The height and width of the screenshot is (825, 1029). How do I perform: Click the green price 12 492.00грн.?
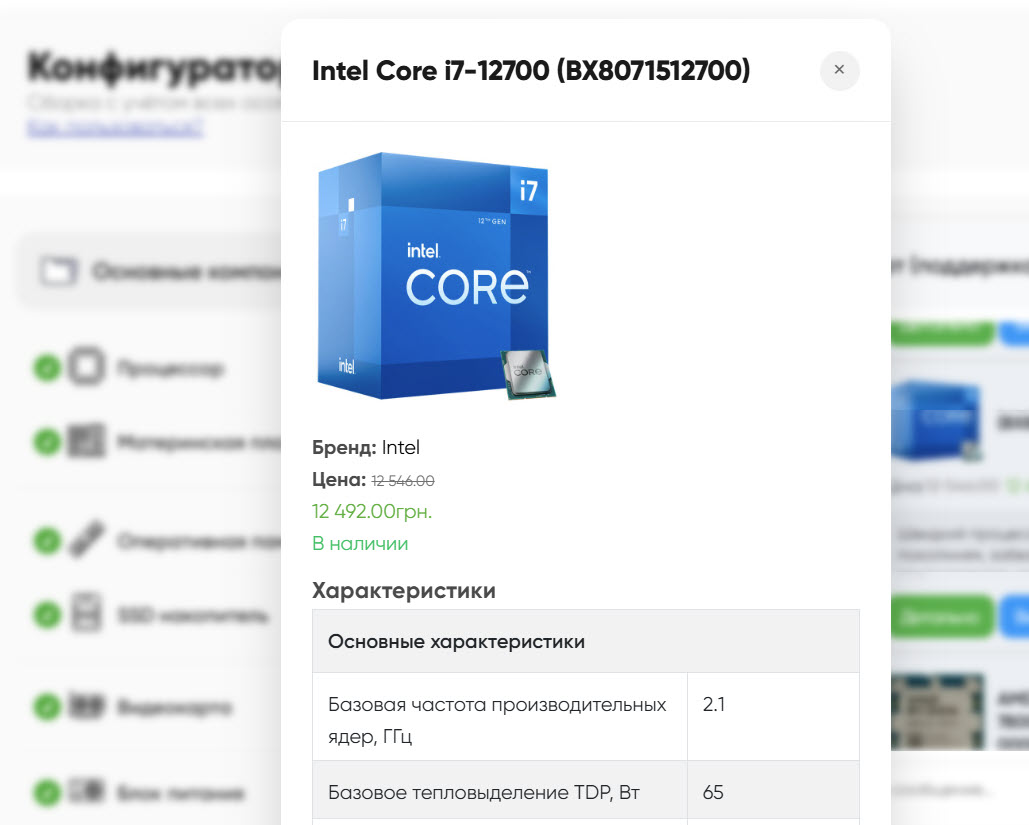[372, 511]
